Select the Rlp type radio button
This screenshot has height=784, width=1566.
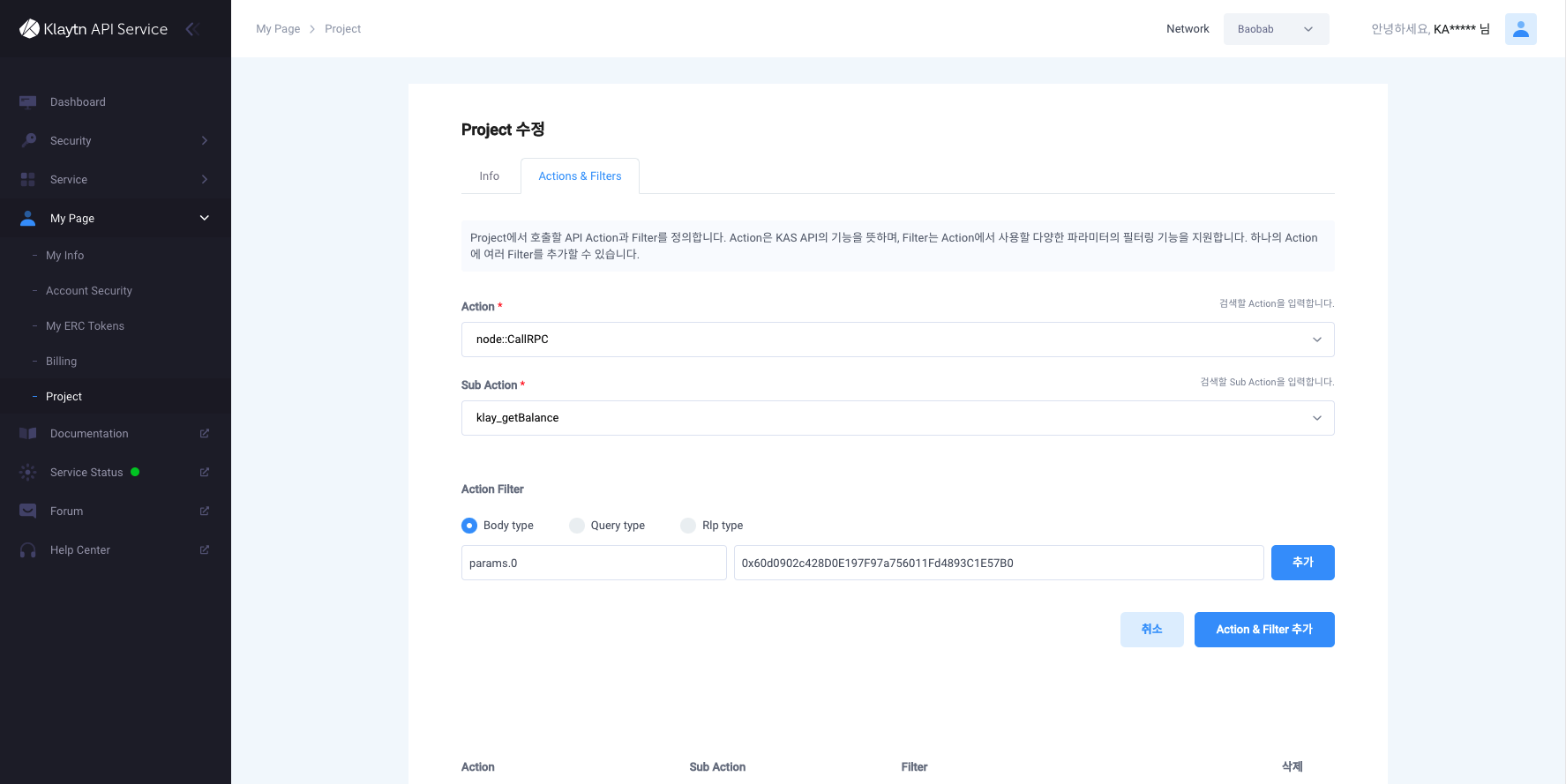coord(688,526)
